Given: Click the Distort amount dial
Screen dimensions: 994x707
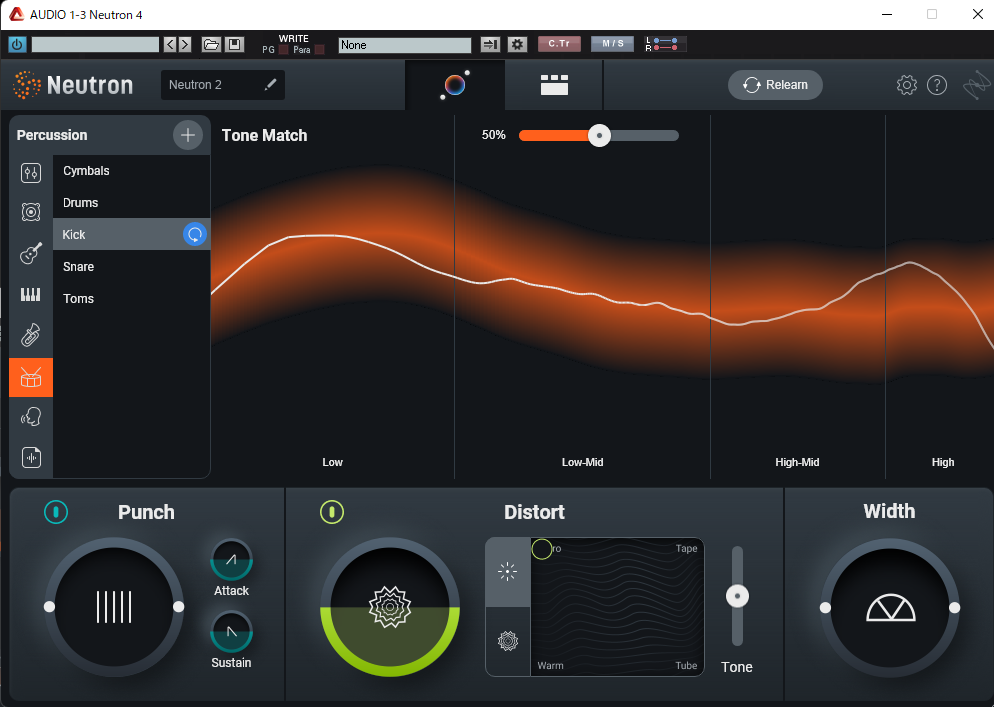Looking at the screenshot, I should 390,607.
